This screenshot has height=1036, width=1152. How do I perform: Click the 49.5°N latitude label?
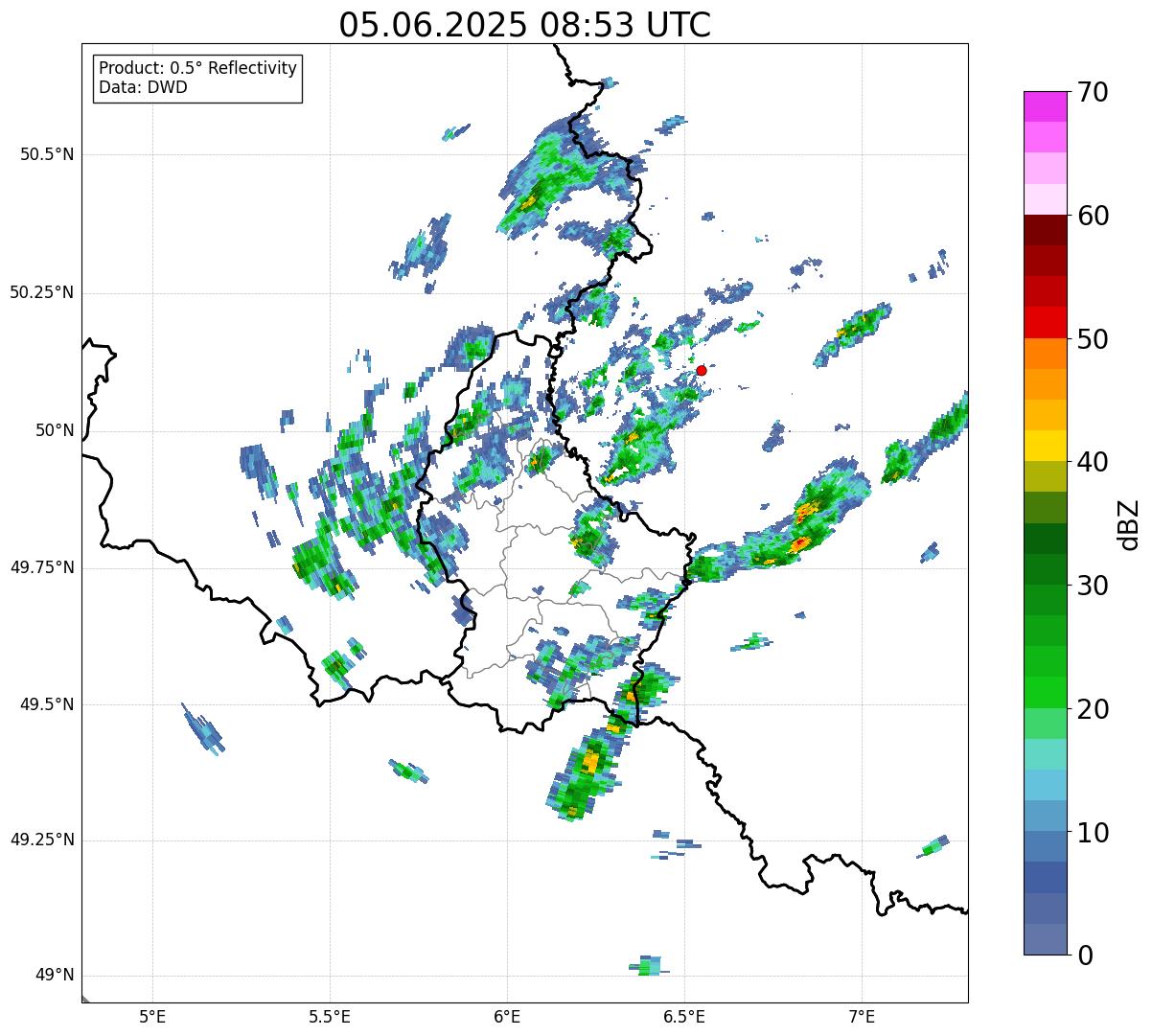pos(47,704)
